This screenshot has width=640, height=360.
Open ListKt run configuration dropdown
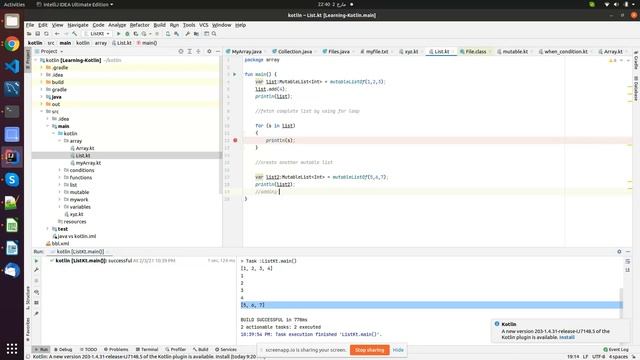pyautogui.click(x=98, y=34)
